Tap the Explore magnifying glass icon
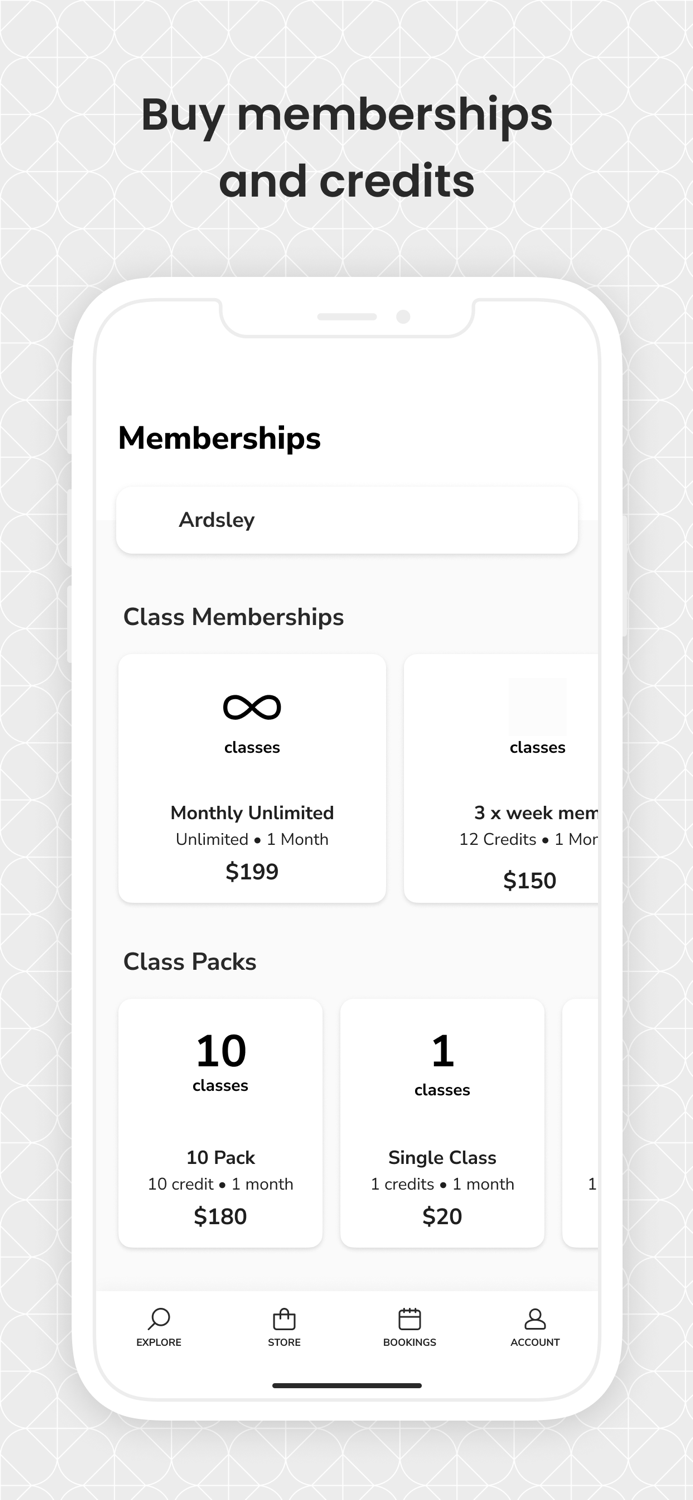The width and height of the screenshot is (693, 1500). pos(159,1319)
